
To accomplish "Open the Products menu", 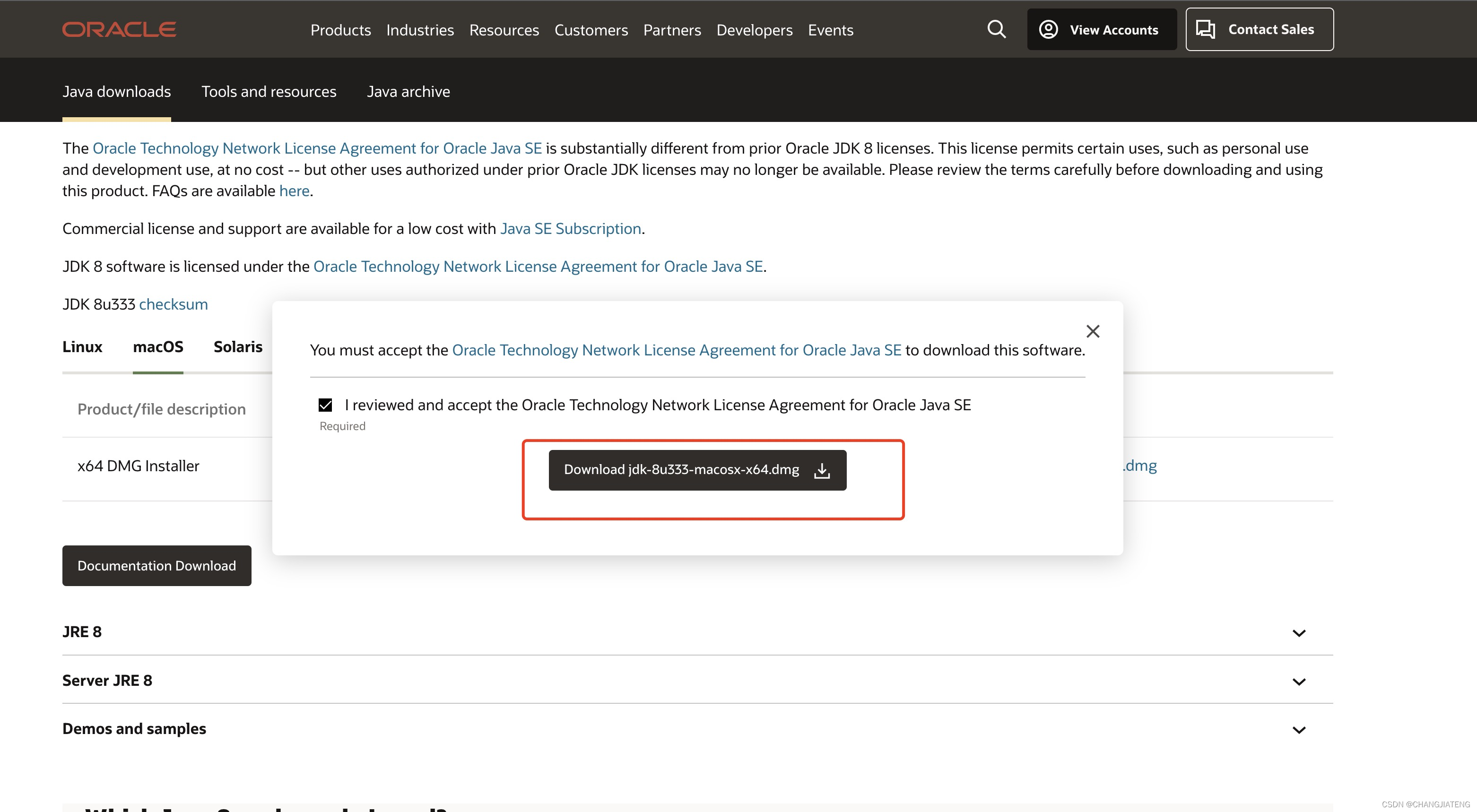I will [340, 30].
